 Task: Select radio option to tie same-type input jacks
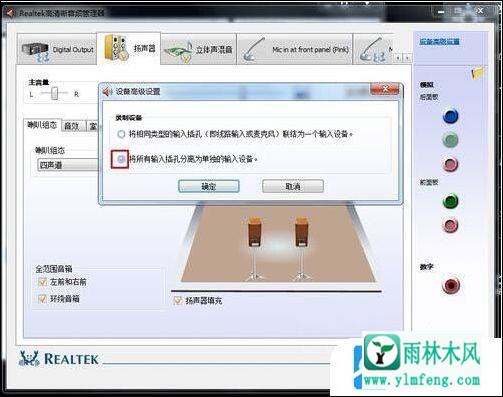pyautogui.click(x=121, y=134)
